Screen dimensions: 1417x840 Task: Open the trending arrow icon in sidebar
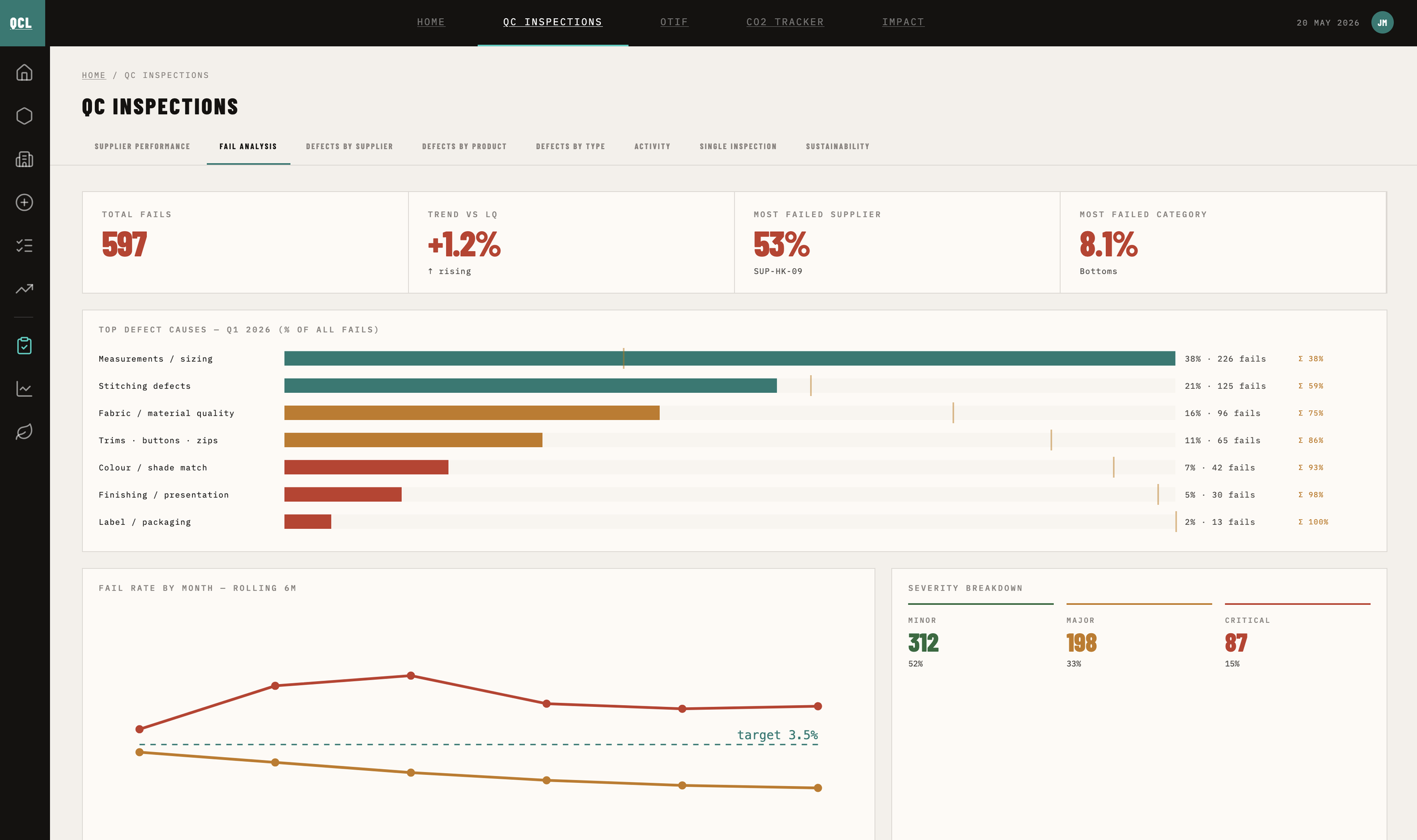(24, 289)
